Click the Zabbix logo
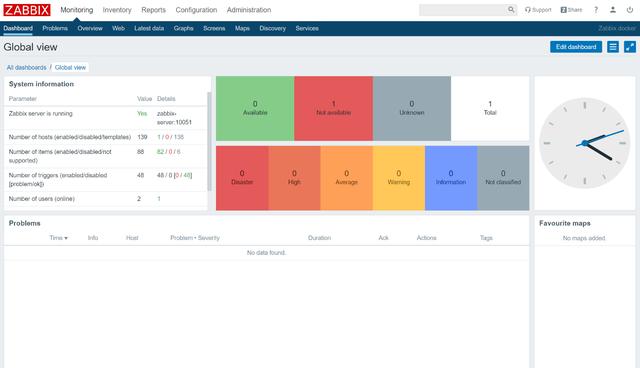Viewport: 640px width, 368px height. pyautogui.click(x=27, y=10)
